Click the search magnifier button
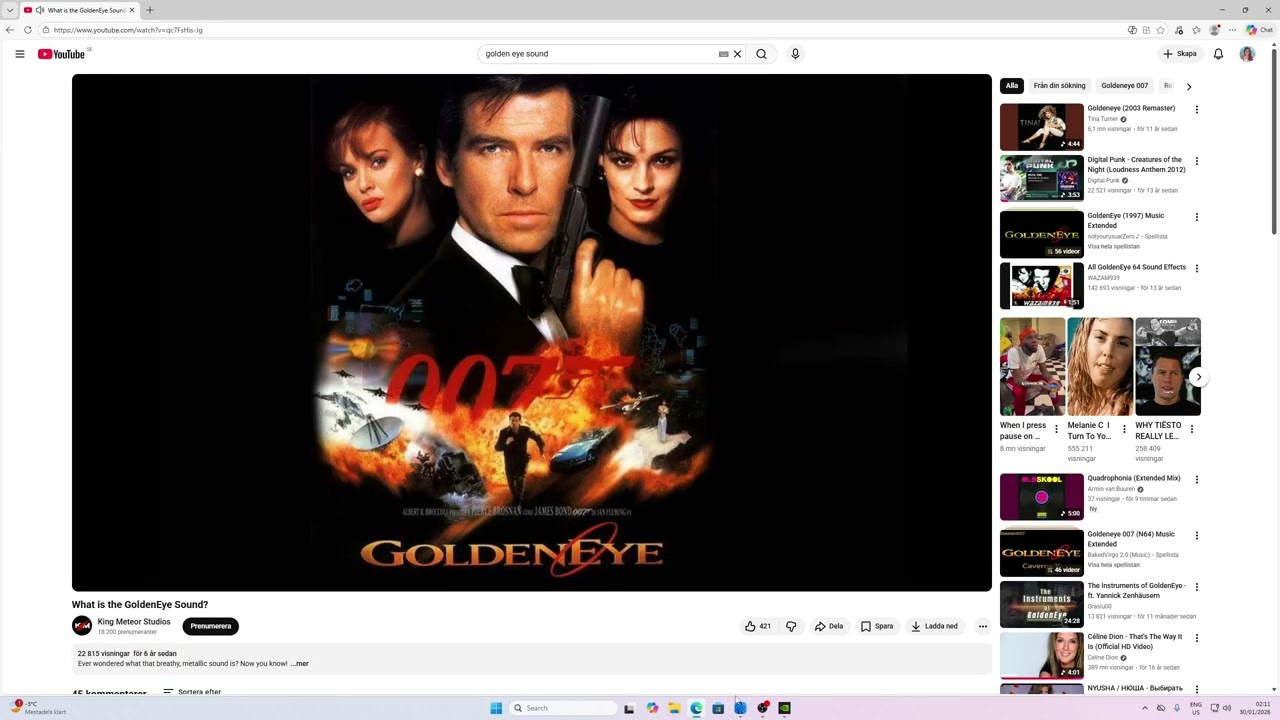This screenshot has height=720, width=1280. point(761,54)
